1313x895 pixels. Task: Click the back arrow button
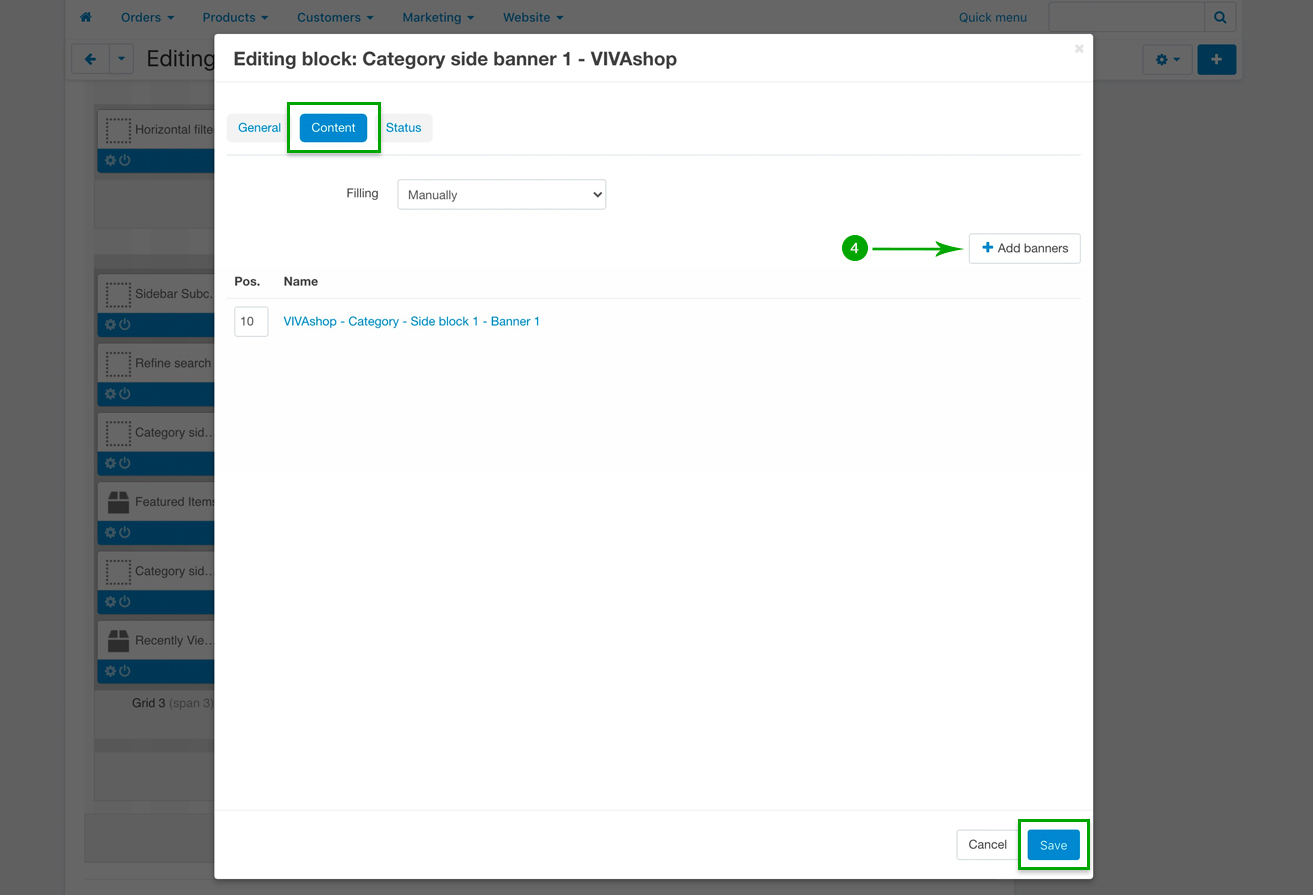(90, 60)
